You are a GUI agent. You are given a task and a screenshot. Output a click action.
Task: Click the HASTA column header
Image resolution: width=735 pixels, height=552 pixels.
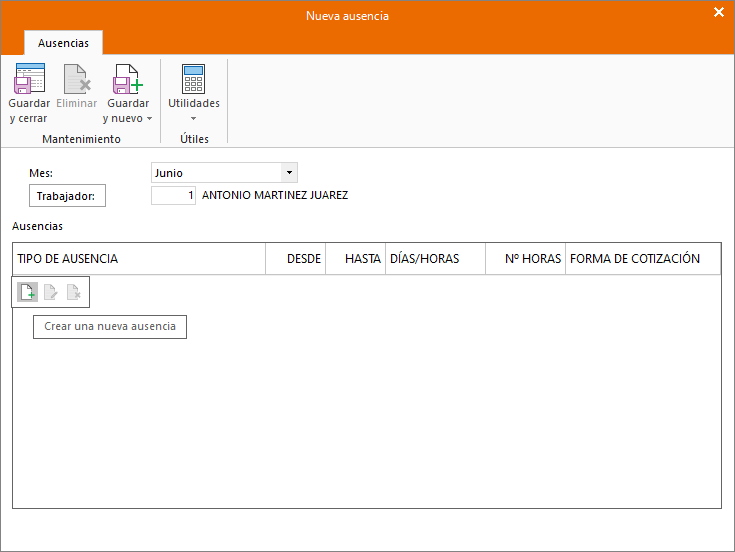(355, 259)
